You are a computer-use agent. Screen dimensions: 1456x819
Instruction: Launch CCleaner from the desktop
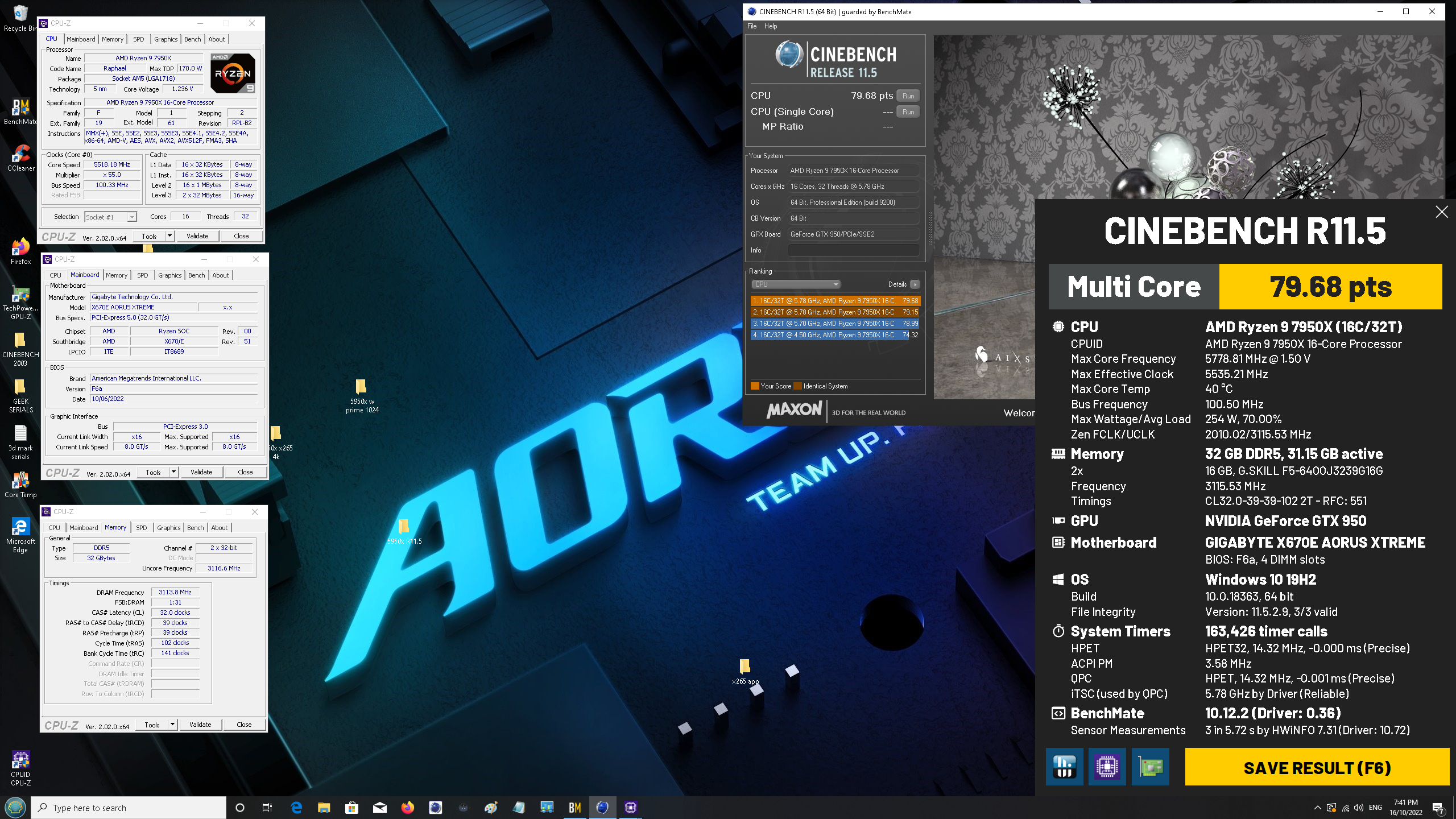tap(21, 158)
